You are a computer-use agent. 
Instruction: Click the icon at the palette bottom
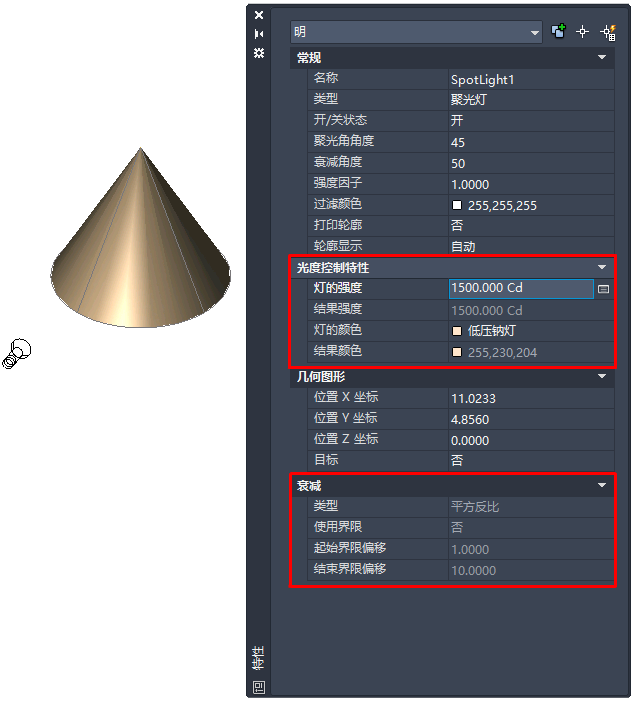[x=259, y=687]
